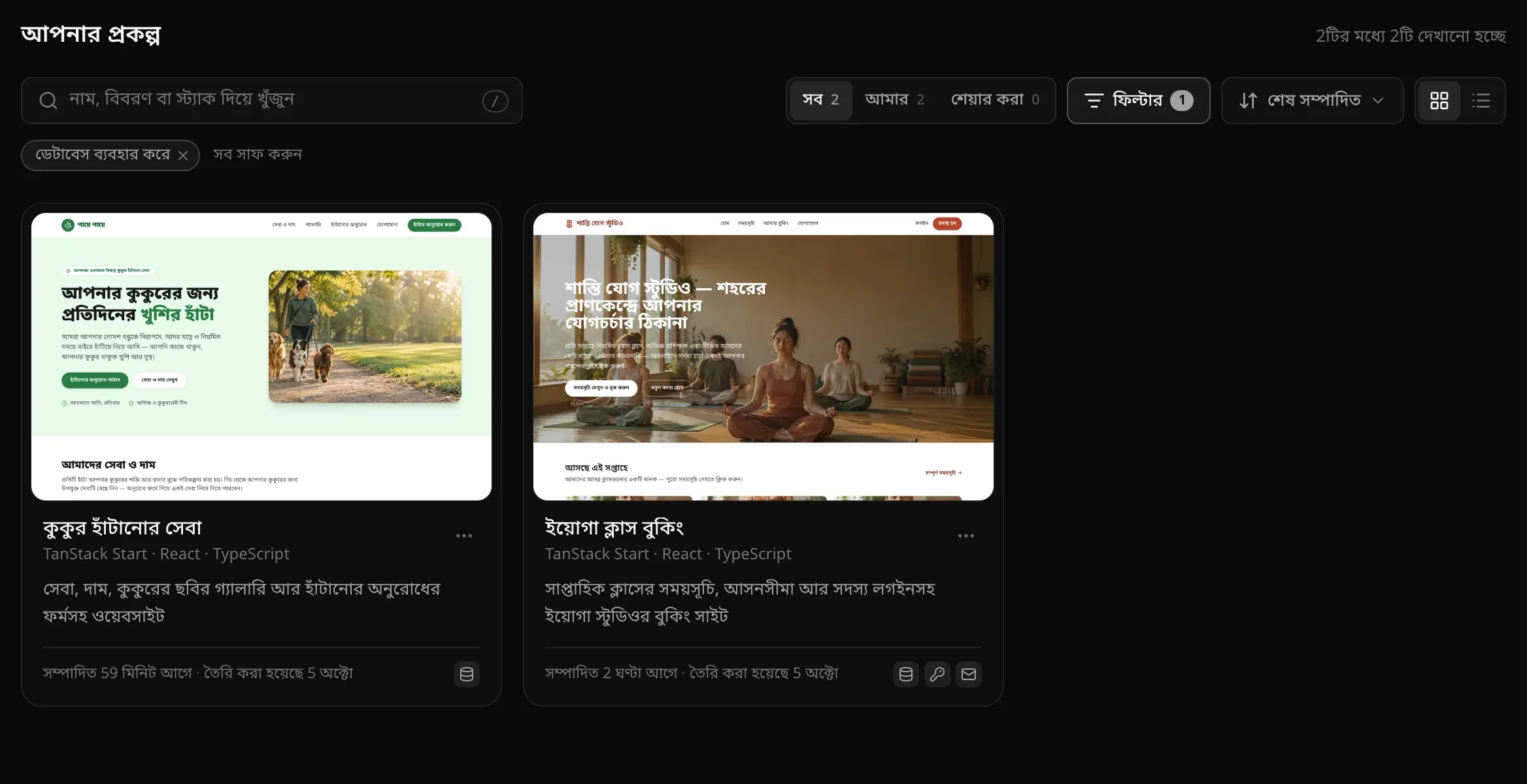Viewport: 1527px width, 784px height.
Task: Click সব সাফ করুন to clear filters
Action: tap(258, 155)
